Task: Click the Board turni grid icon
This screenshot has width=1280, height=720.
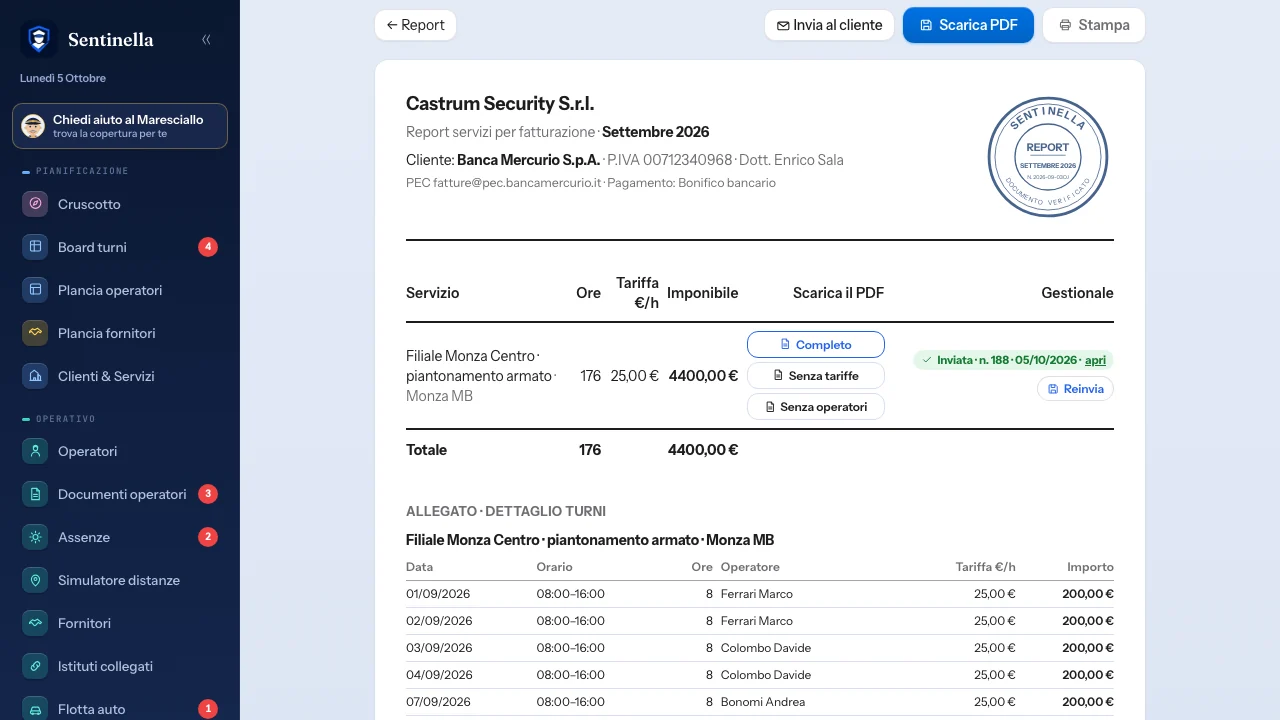Action: (35, 247)
